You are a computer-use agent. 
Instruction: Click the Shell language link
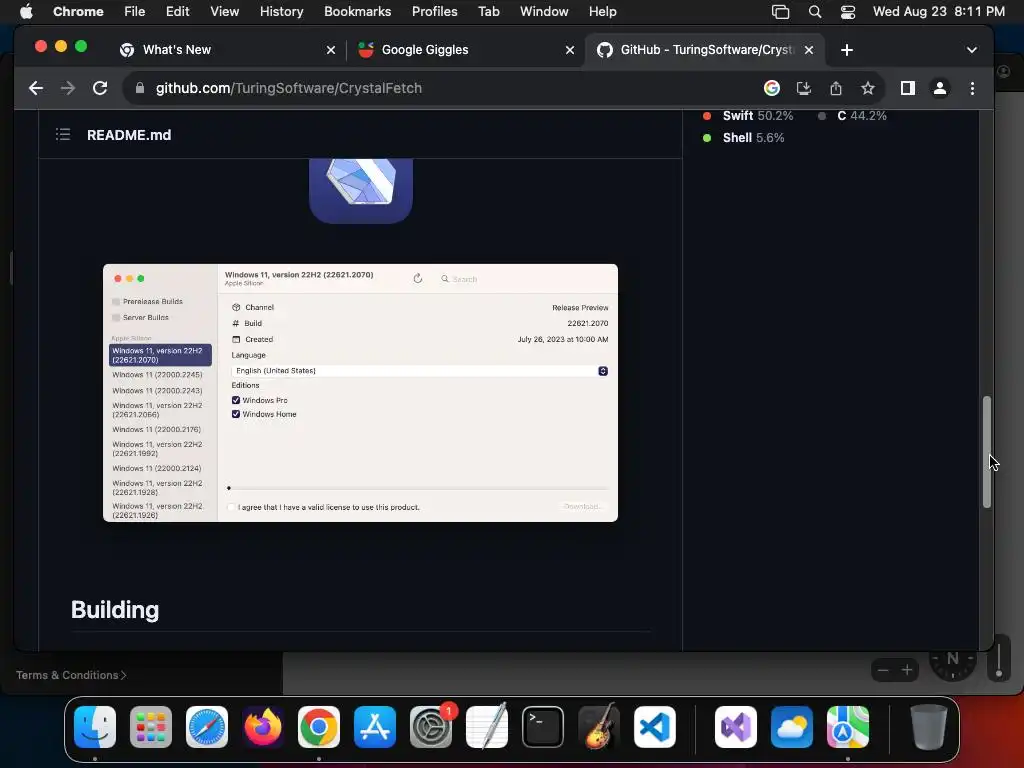(x=743, y=138)
